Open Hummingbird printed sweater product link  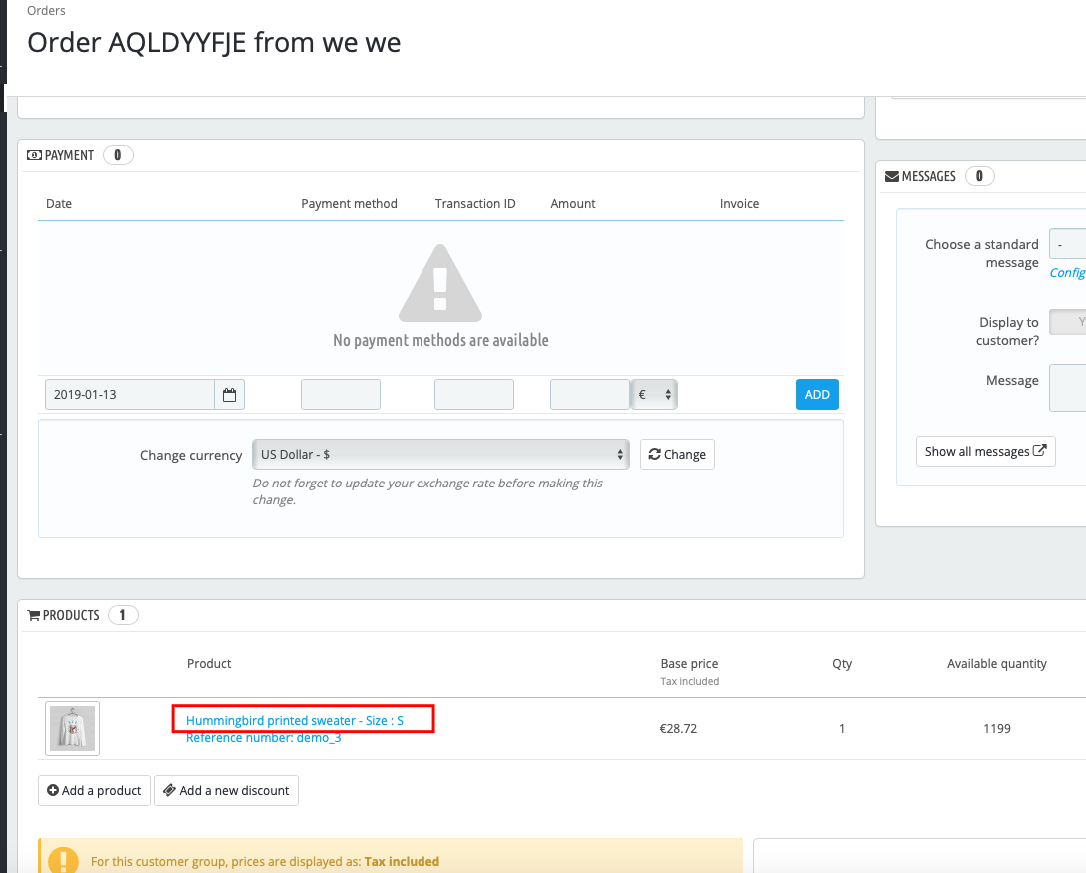coord(294,721)
